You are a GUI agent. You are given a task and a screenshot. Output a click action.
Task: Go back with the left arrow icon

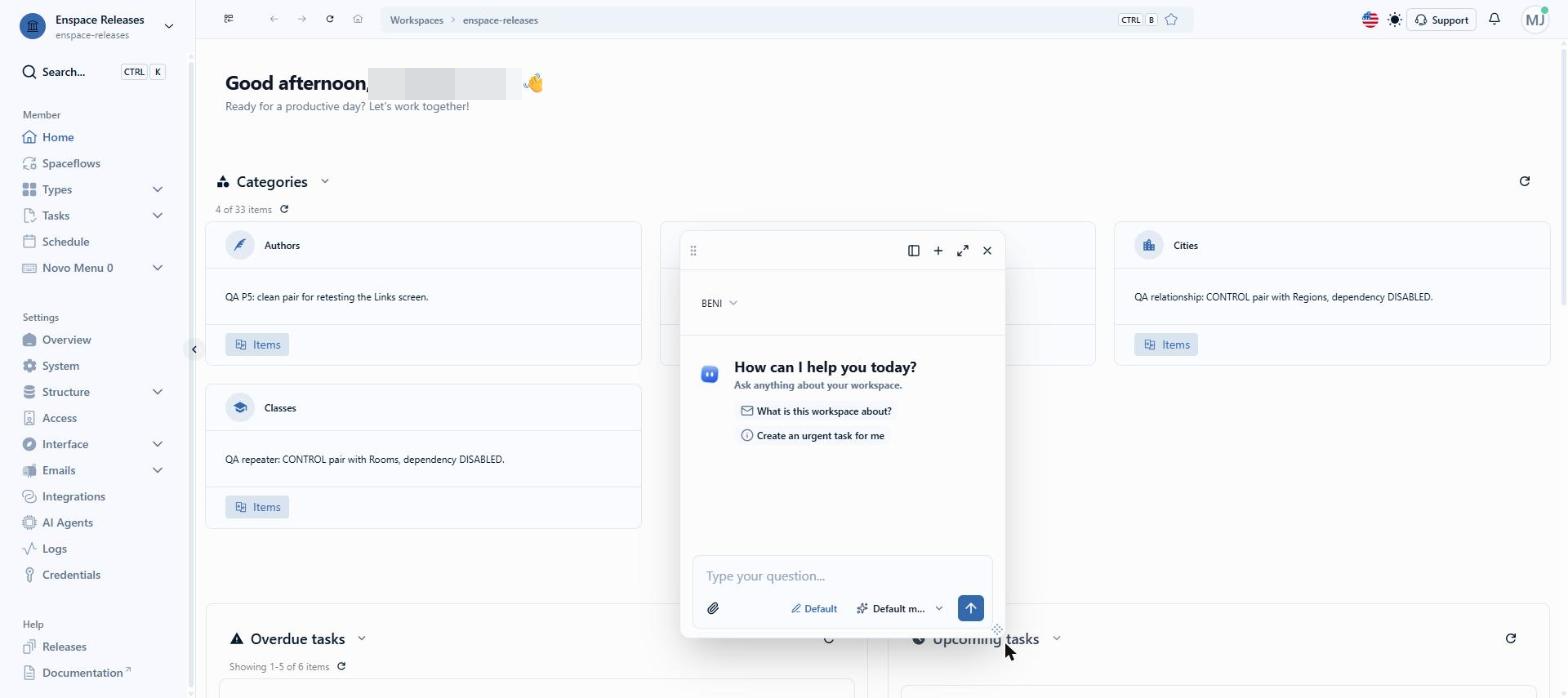point(274,19)
